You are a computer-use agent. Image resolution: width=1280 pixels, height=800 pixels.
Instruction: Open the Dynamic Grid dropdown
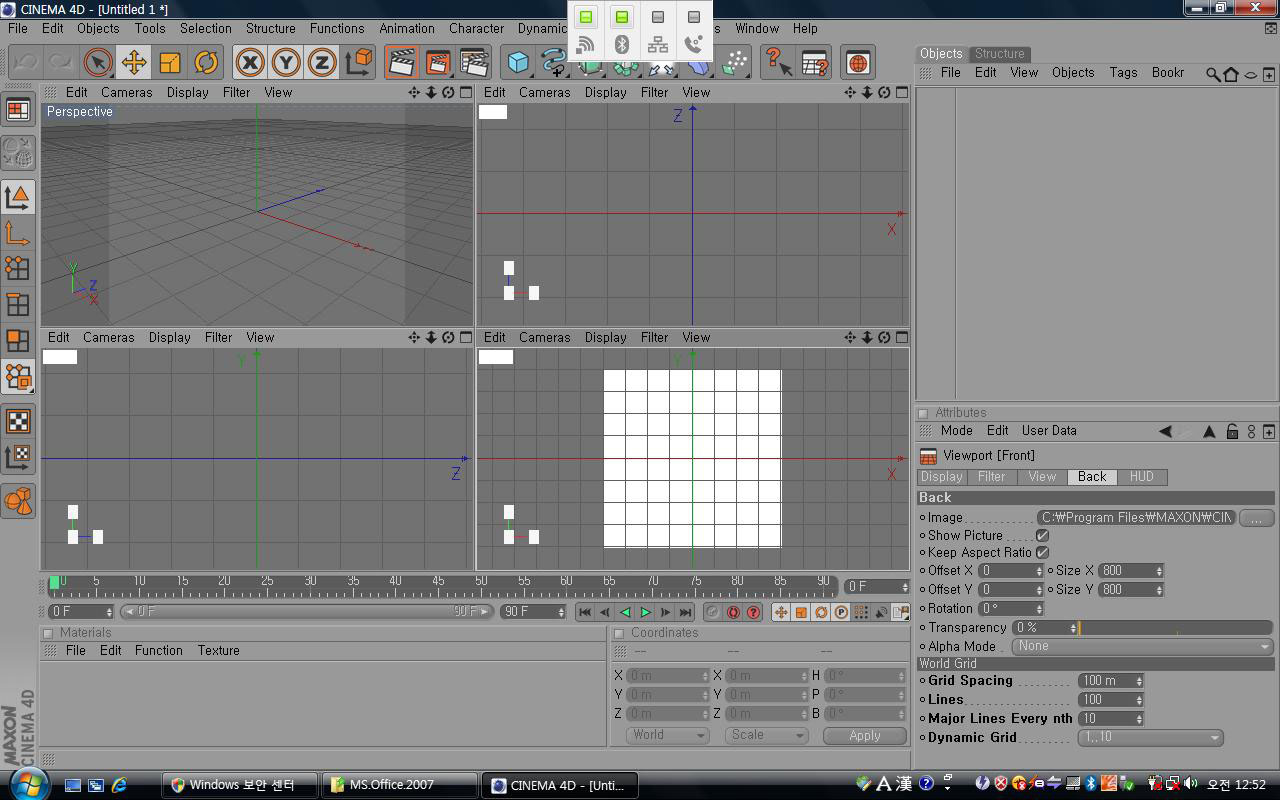(x=1150, y=737)
